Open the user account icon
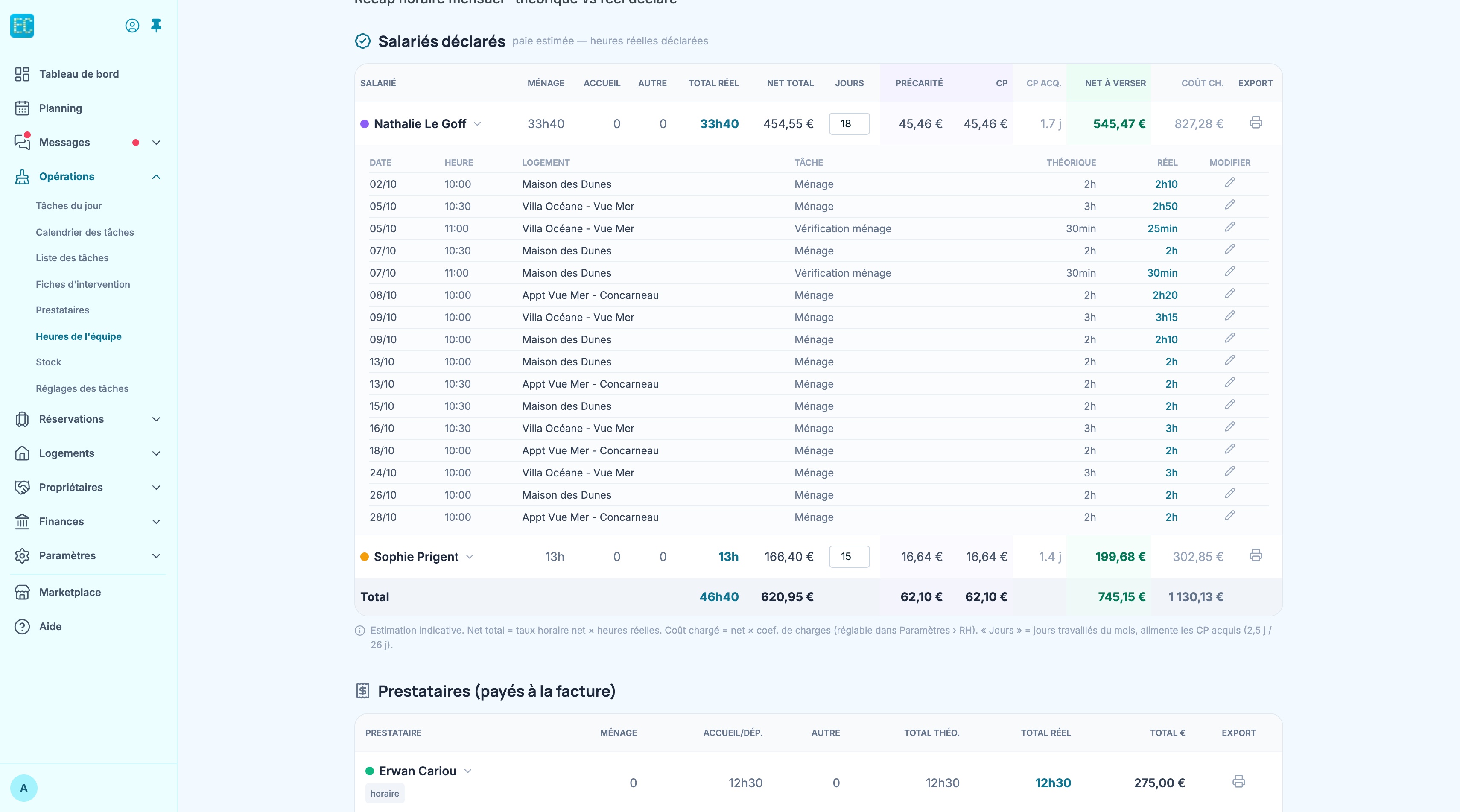Image resolution: width=1460 pixels, height=812 pixels. (x=132, y=26)
